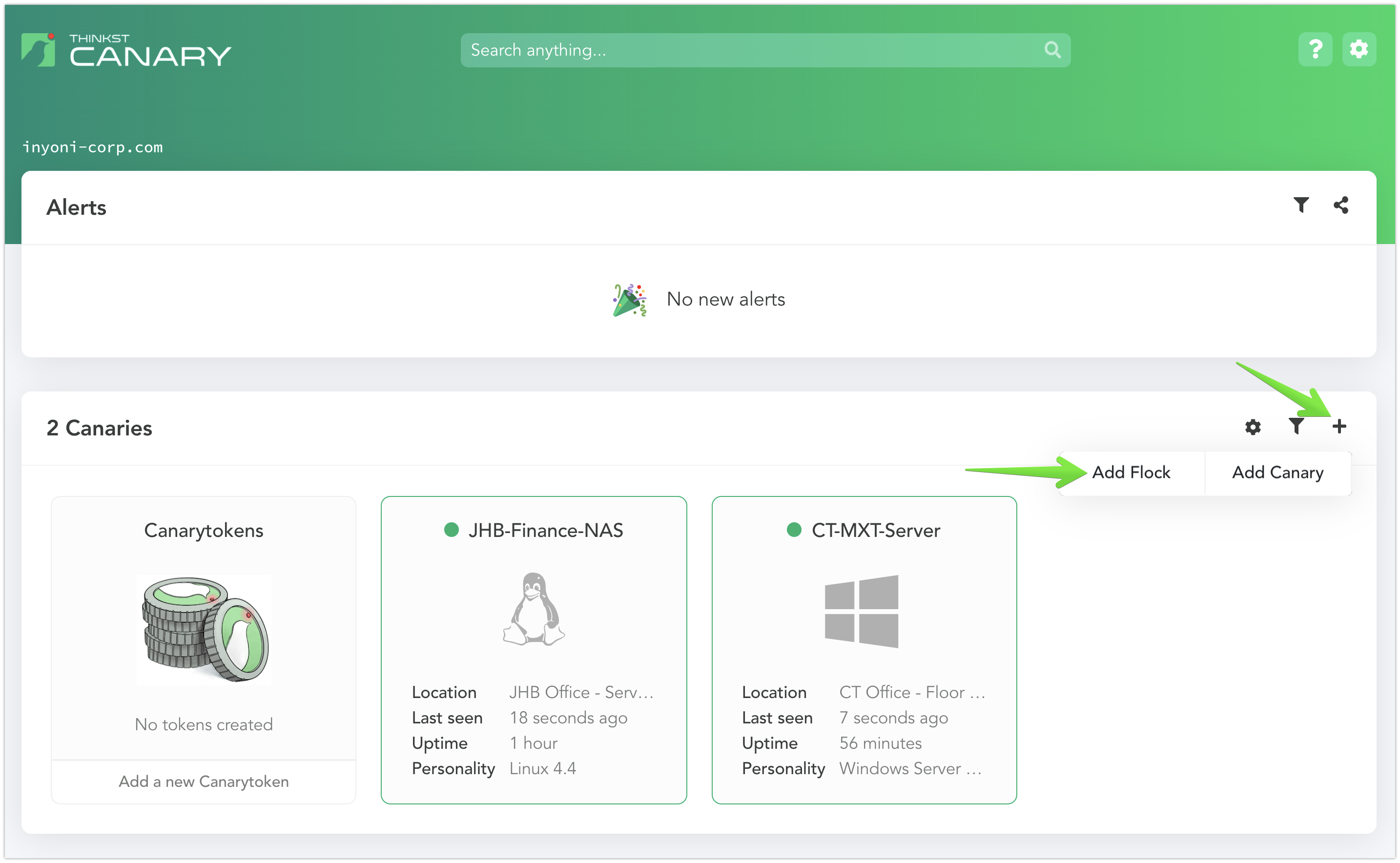Click CT-MXT-Server green status dot
Viewport: 1400px width, 863px height.
point(793,530)
